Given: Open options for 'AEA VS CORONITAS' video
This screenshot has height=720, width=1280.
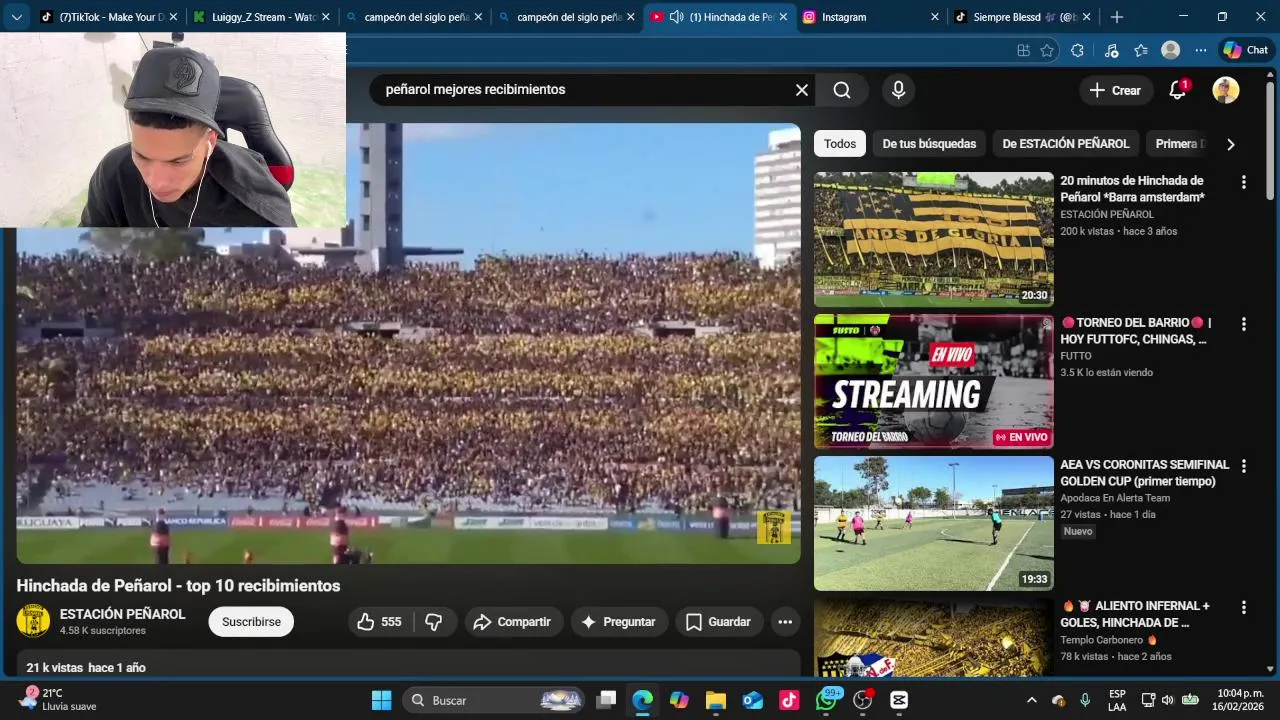Looking at the screenshot, I should tap(1244, 466).
